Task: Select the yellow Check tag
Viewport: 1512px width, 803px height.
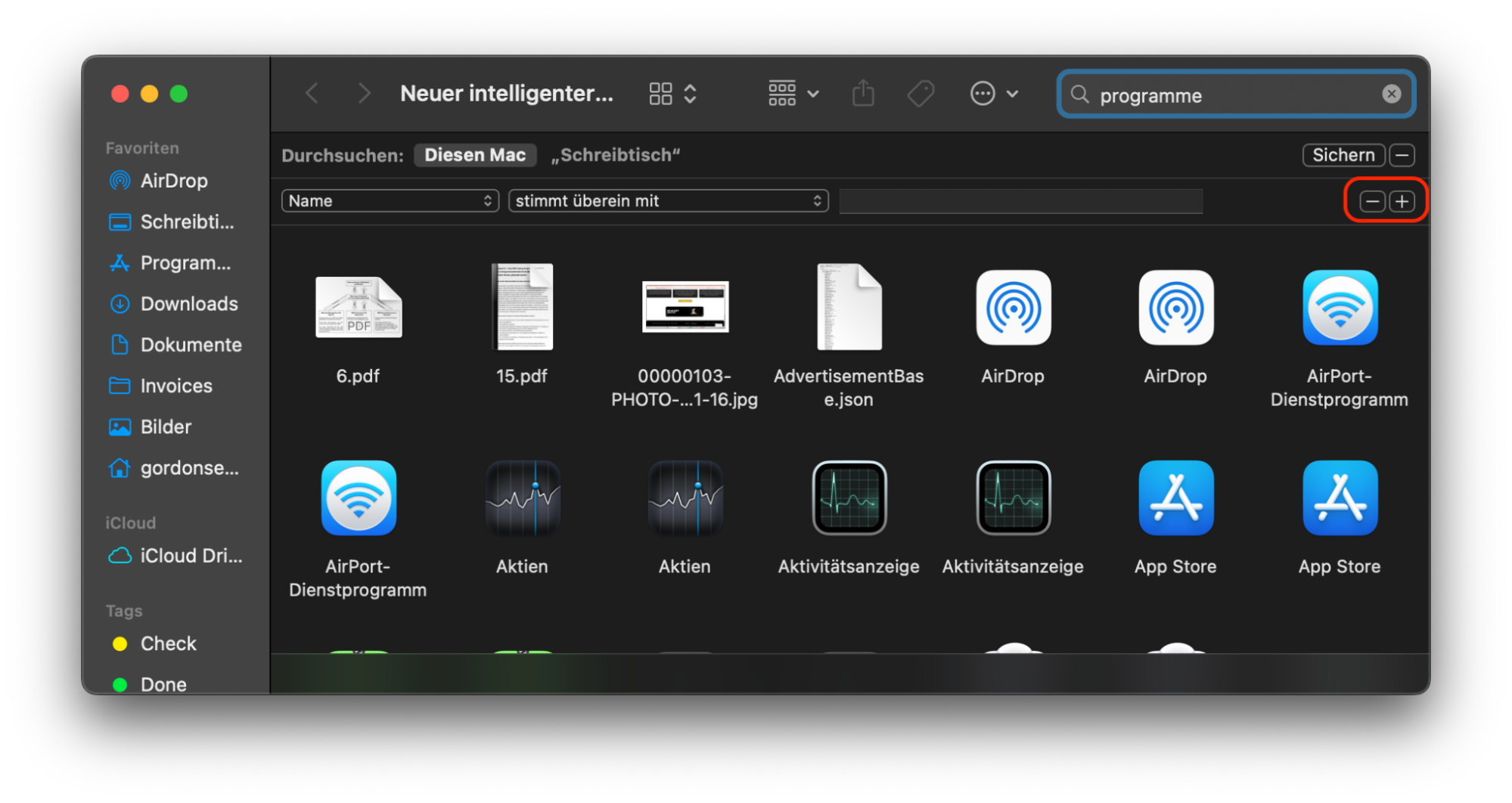Action: point(168,643)
